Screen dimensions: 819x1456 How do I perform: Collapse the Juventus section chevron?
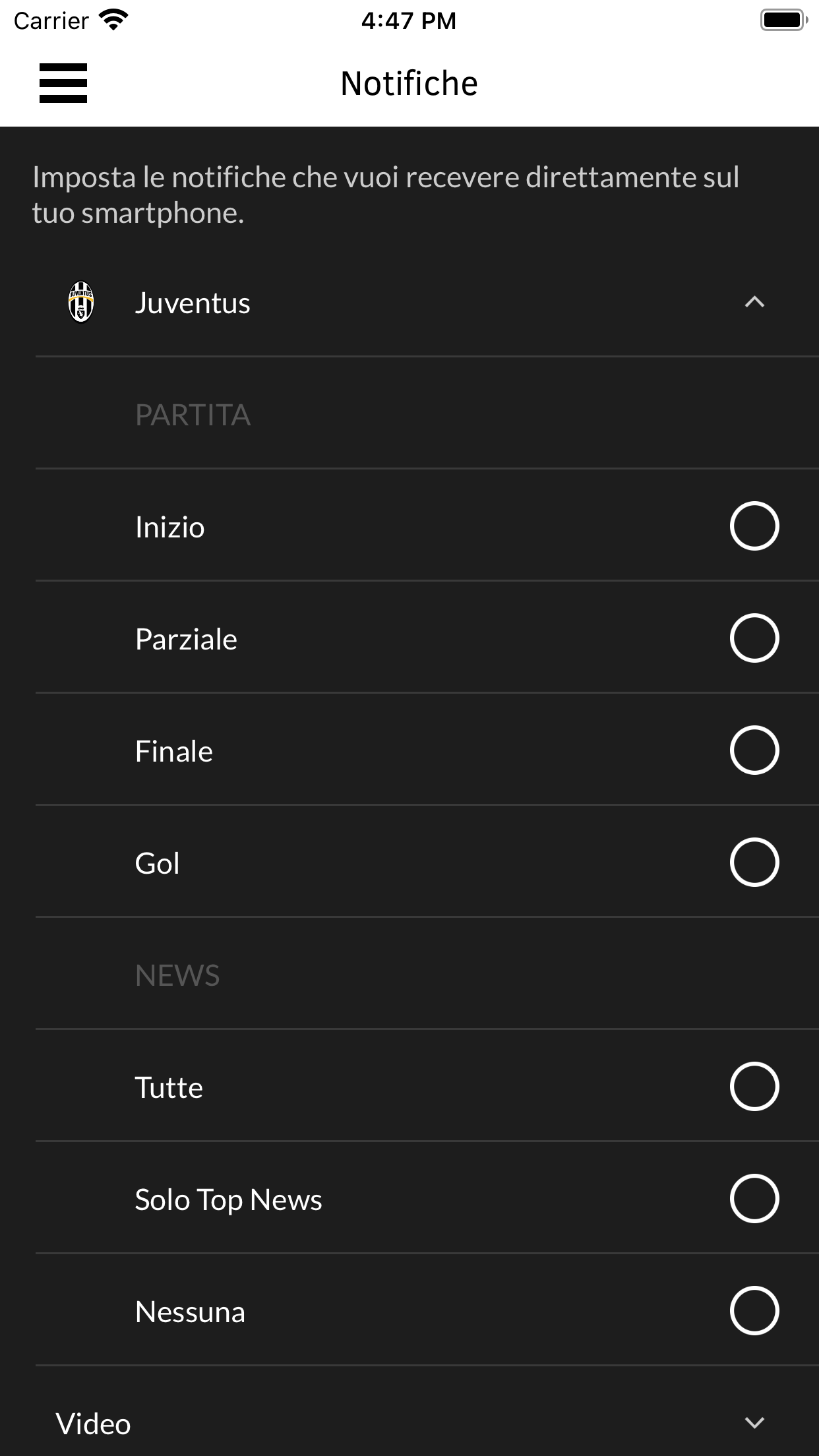coord(754,303)
